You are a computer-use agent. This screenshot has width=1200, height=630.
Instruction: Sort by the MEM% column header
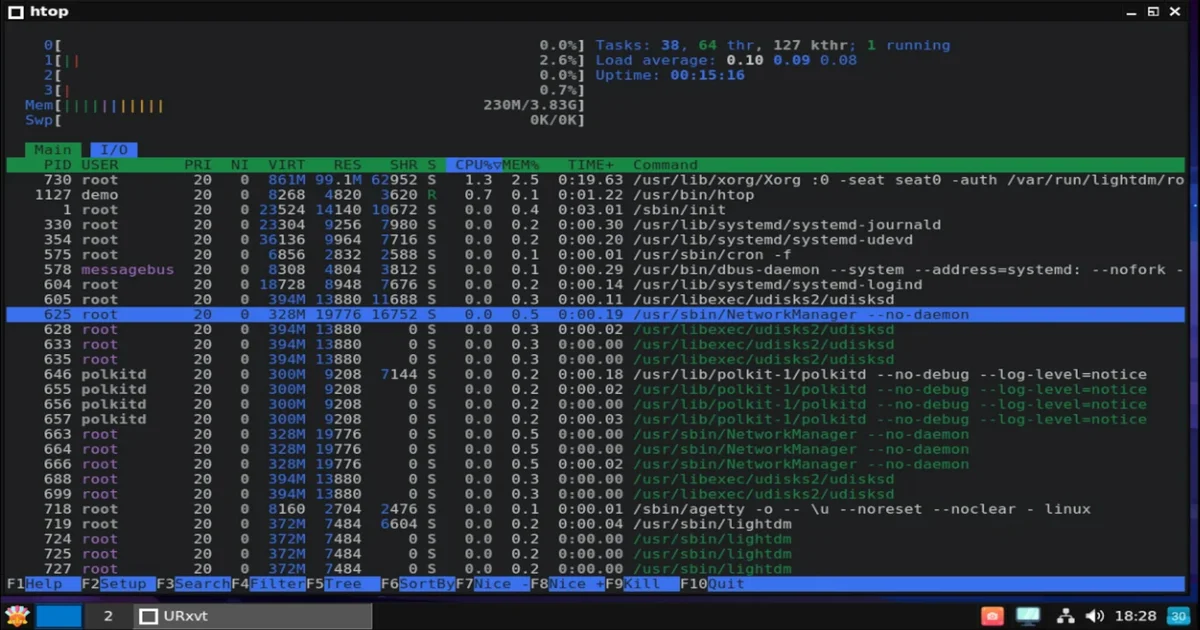coord(521,165)
